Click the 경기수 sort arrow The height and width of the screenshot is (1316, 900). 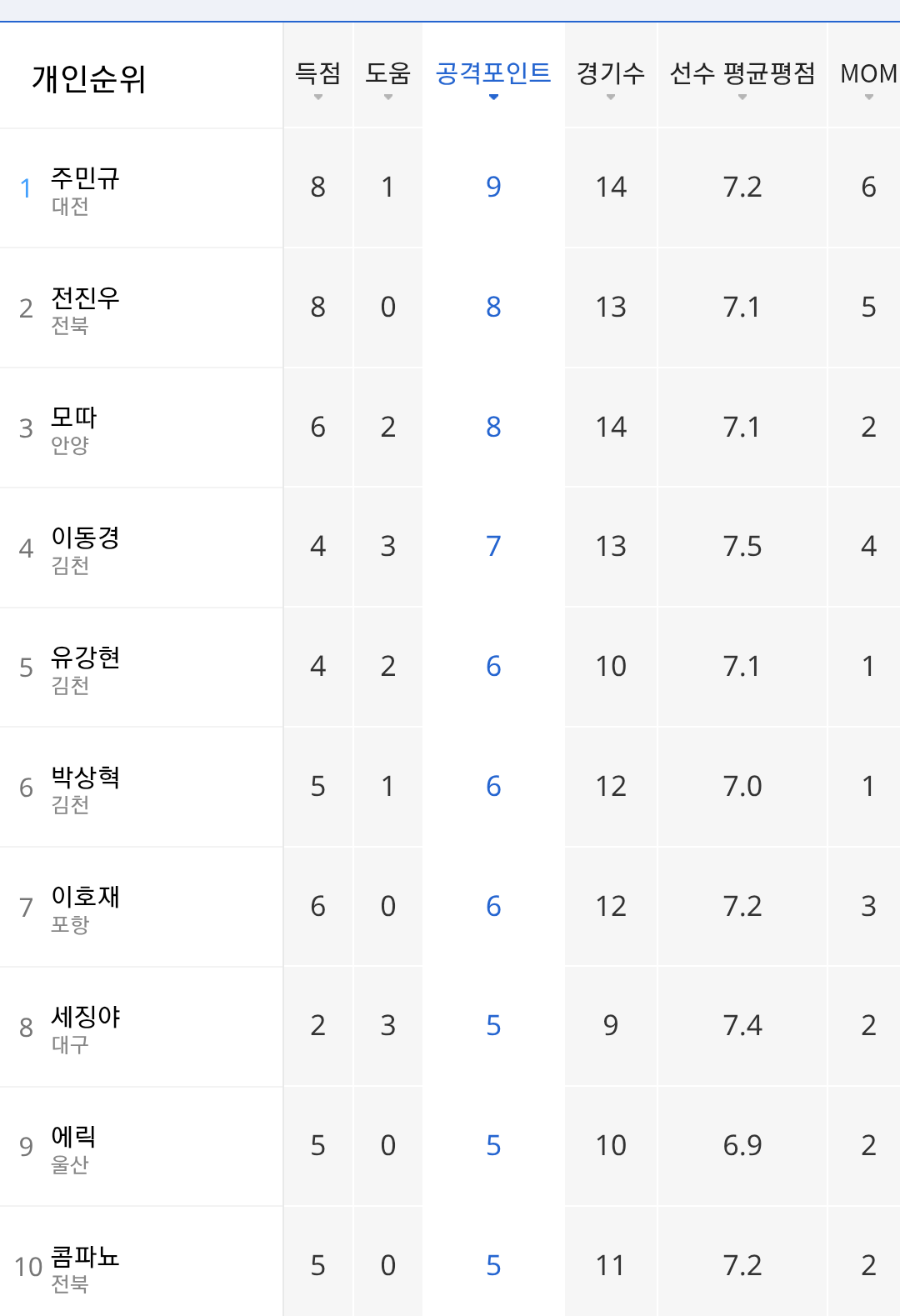[611, 98]
